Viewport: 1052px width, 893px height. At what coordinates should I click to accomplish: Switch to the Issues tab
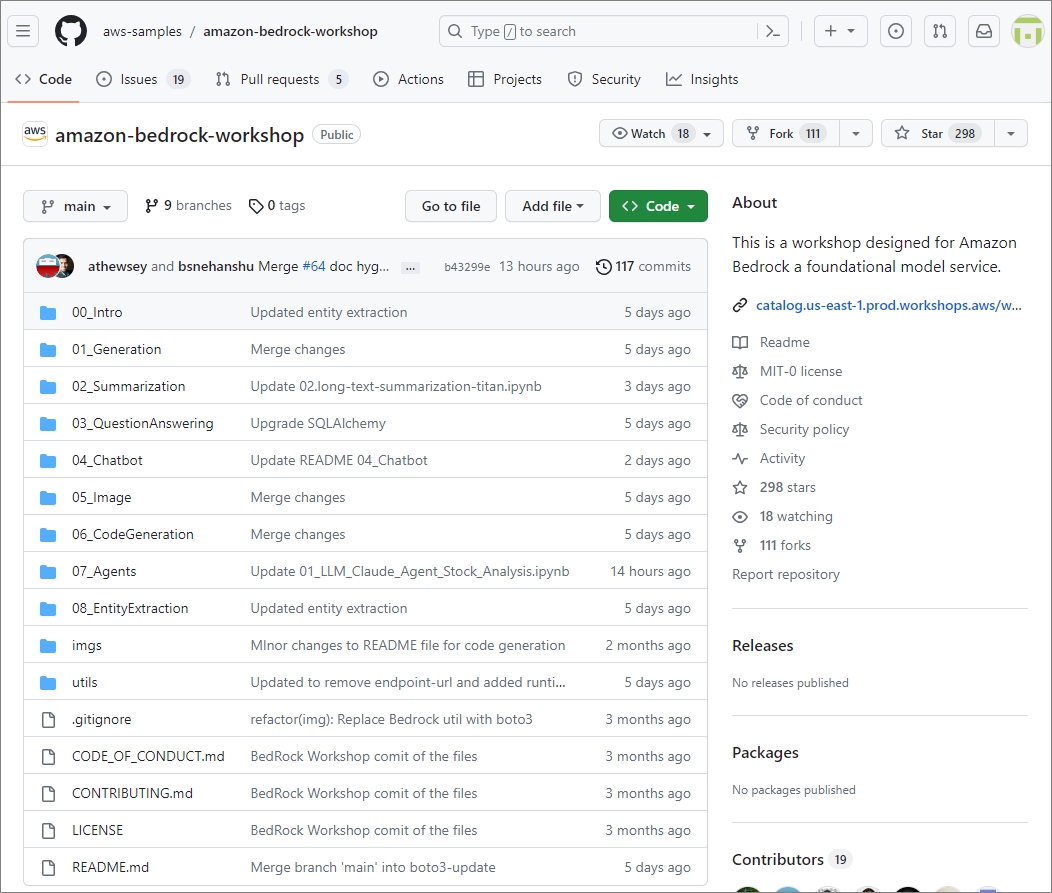pos(143,79)
